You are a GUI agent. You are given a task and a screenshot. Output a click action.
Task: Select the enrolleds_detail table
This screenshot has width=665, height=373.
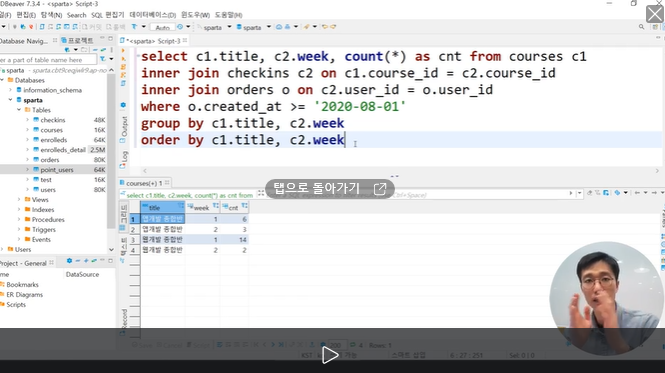[x=63, y=150]
